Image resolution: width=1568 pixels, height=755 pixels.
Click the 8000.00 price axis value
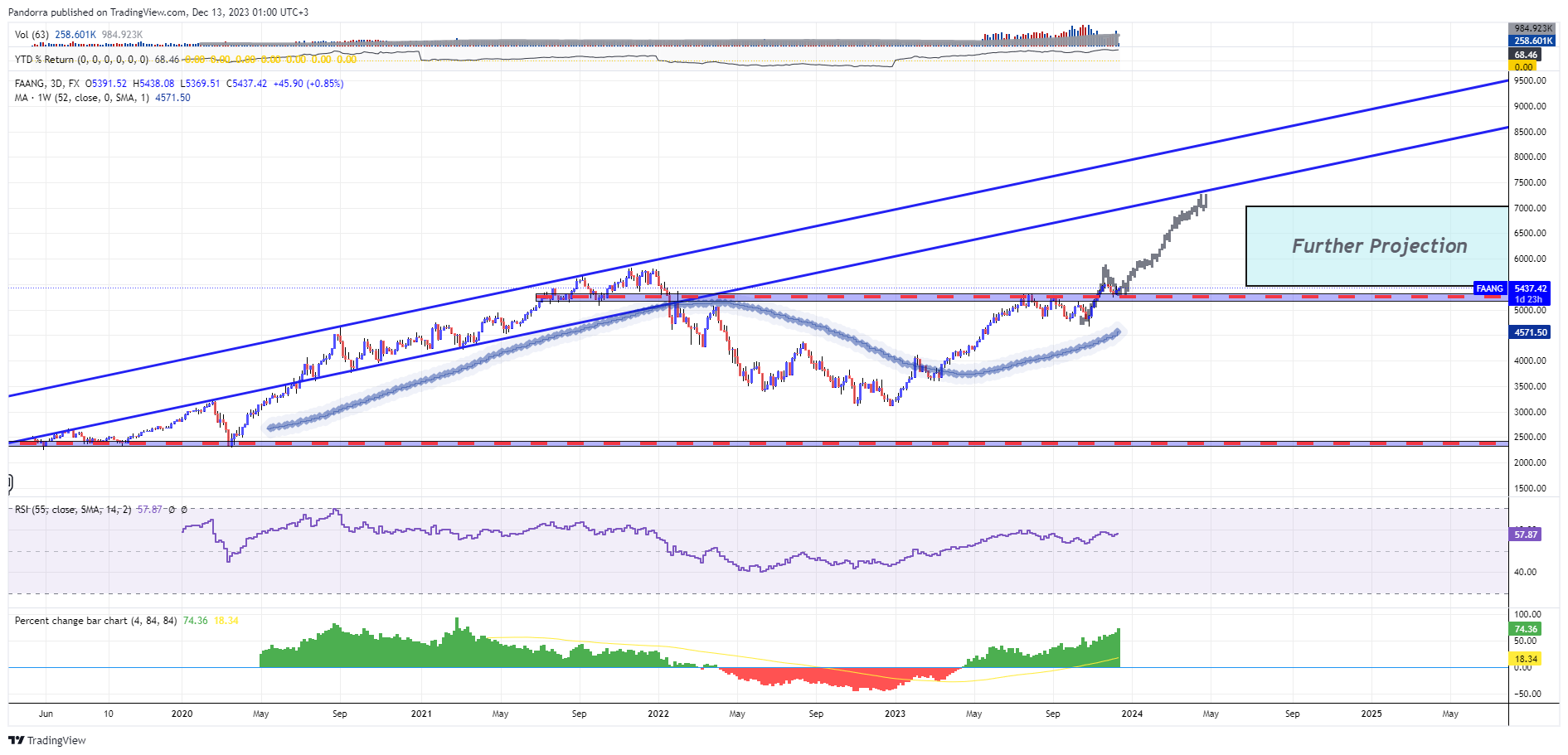(1530, 157)
